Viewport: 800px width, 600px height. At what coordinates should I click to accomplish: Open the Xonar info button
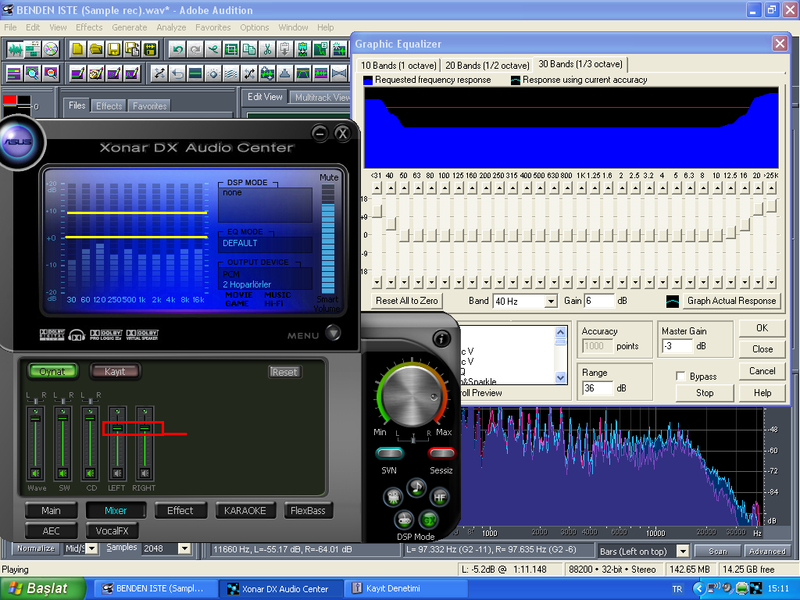441,340
